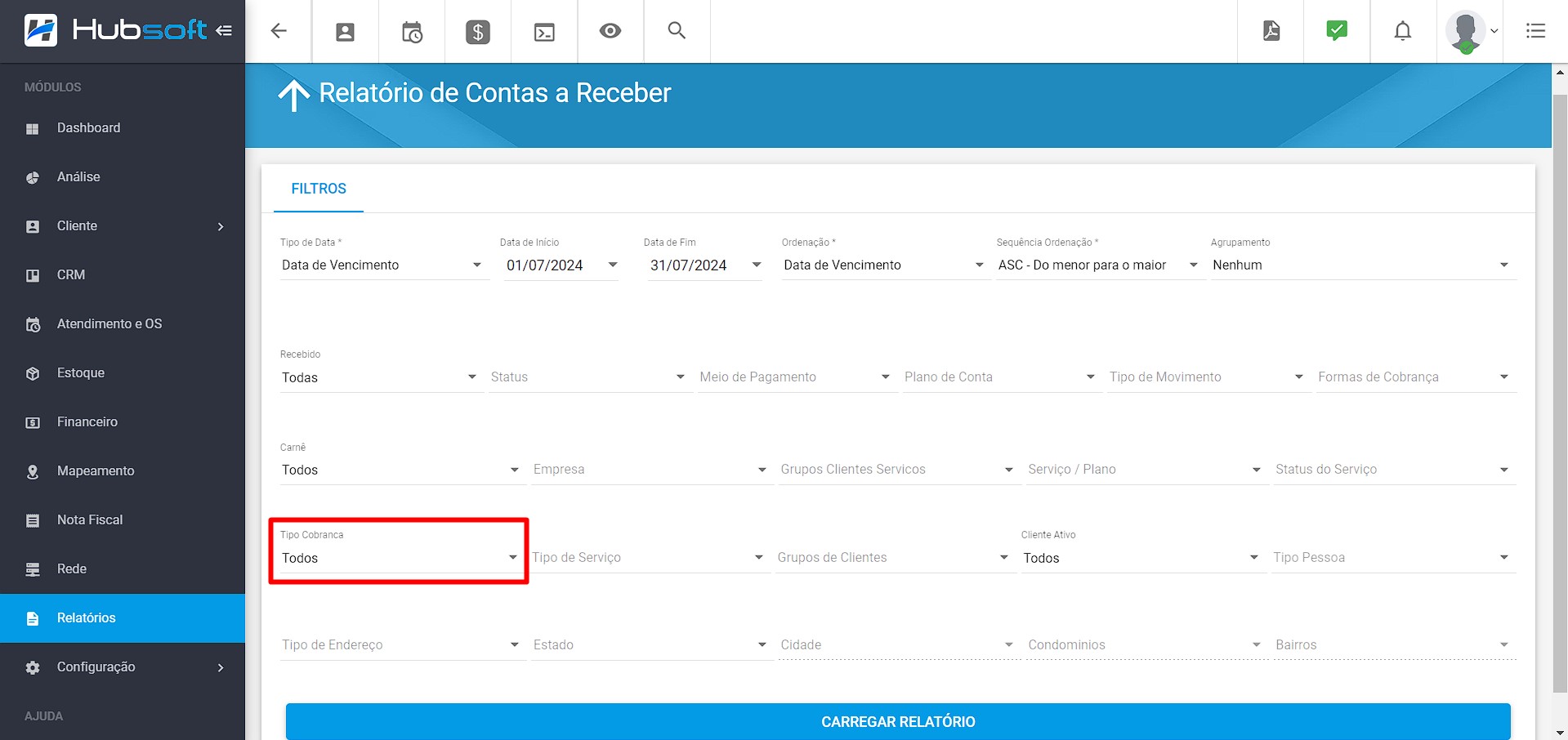Open the Formas de Cobrança dropdown

point(1416,377)
